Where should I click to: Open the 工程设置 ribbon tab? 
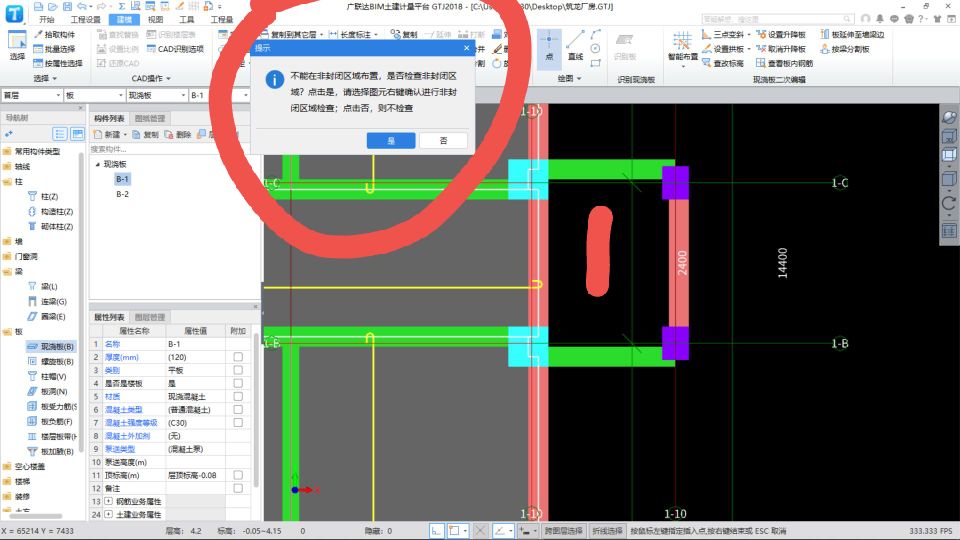point(85,20)
